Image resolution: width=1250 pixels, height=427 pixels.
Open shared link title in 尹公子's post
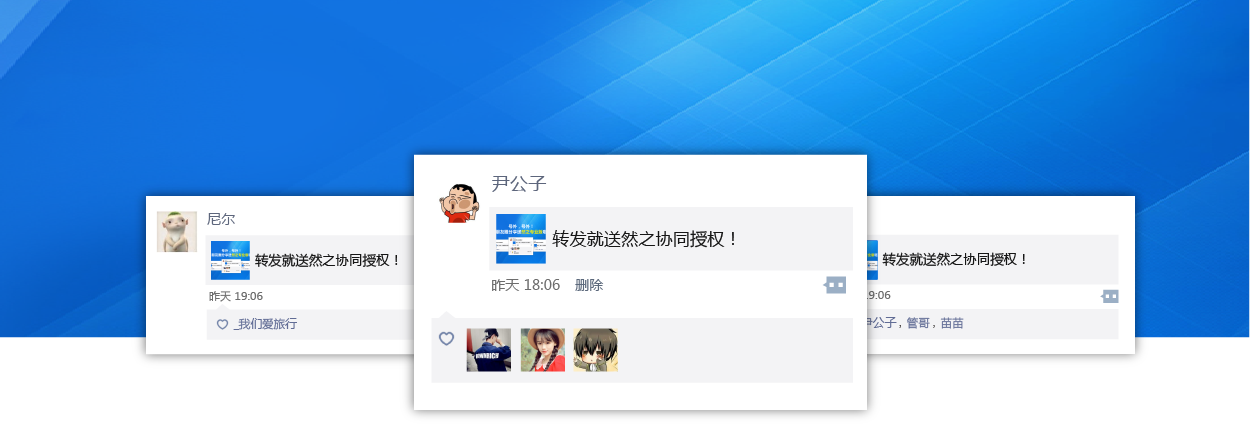coord(645,239)
